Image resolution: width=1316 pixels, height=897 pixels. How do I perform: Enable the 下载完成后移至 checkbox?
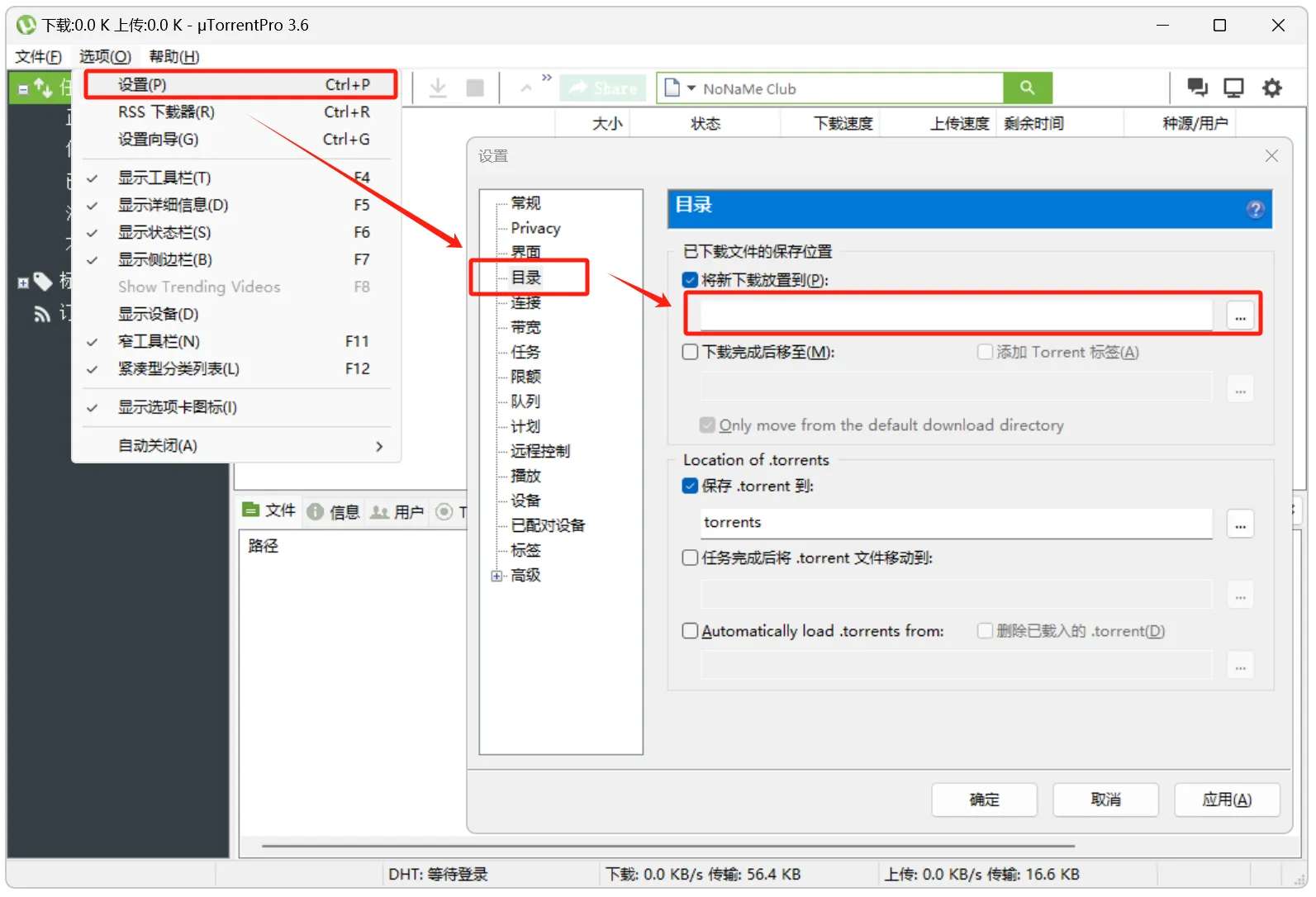pyautogui.click(x=691, y=353)
